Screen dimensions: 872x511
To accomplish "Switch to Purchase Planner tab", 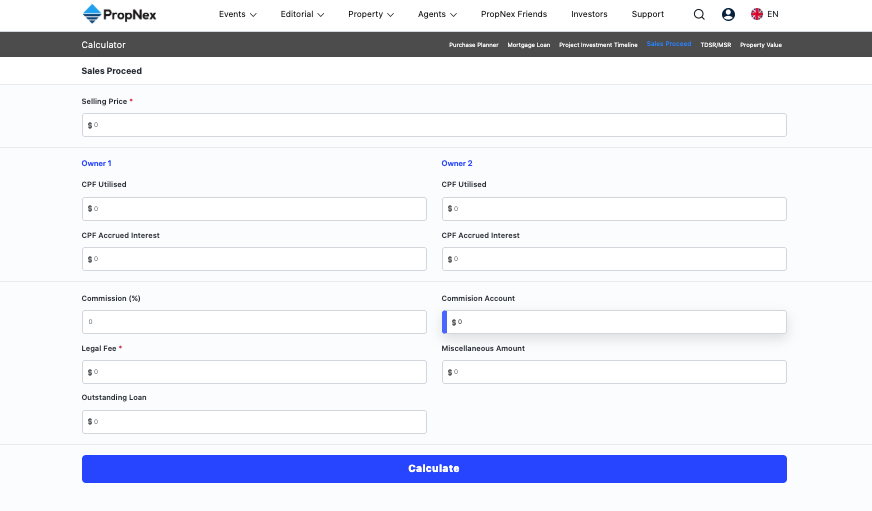I will tap(474, 45).
